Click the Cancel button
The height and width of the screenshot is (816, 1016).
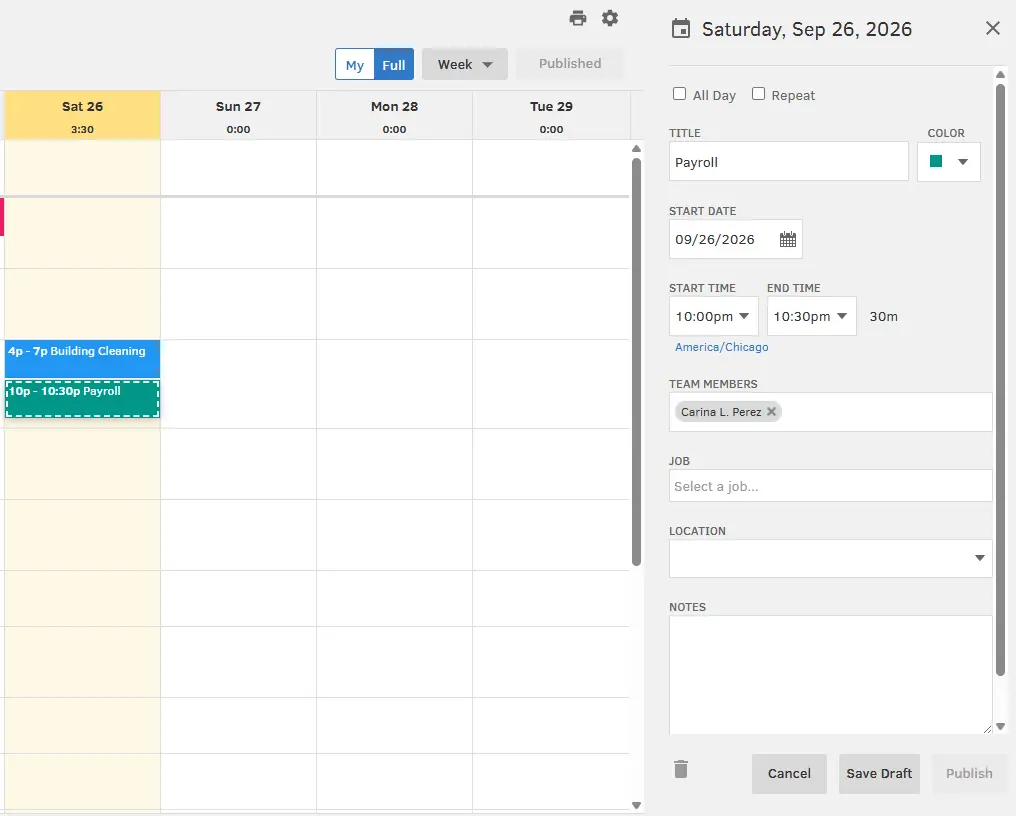coord(789,773)
